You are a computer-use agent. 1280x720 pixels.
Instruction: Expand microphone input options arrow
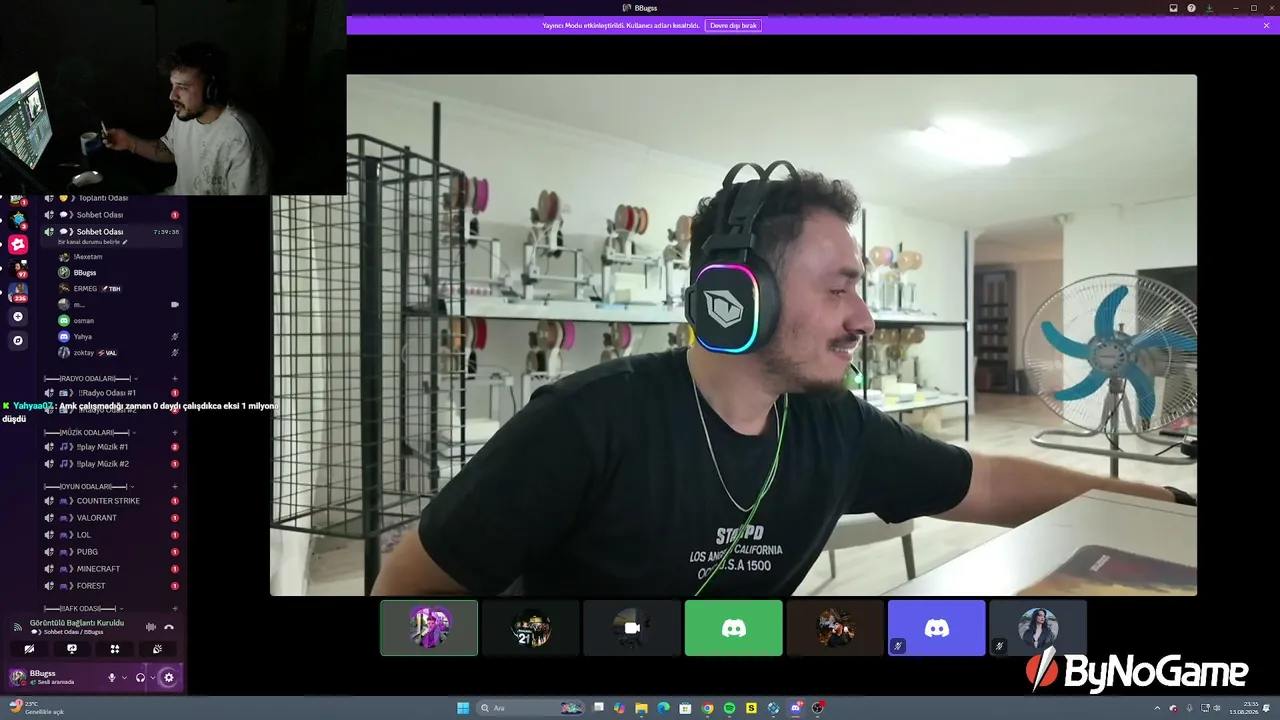coord(124,678)
